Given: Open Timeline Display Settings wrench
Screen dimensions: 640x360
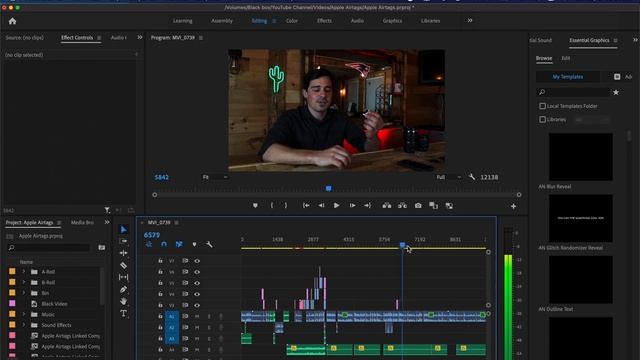Looking at the screenshot, I should click(209, 244).
